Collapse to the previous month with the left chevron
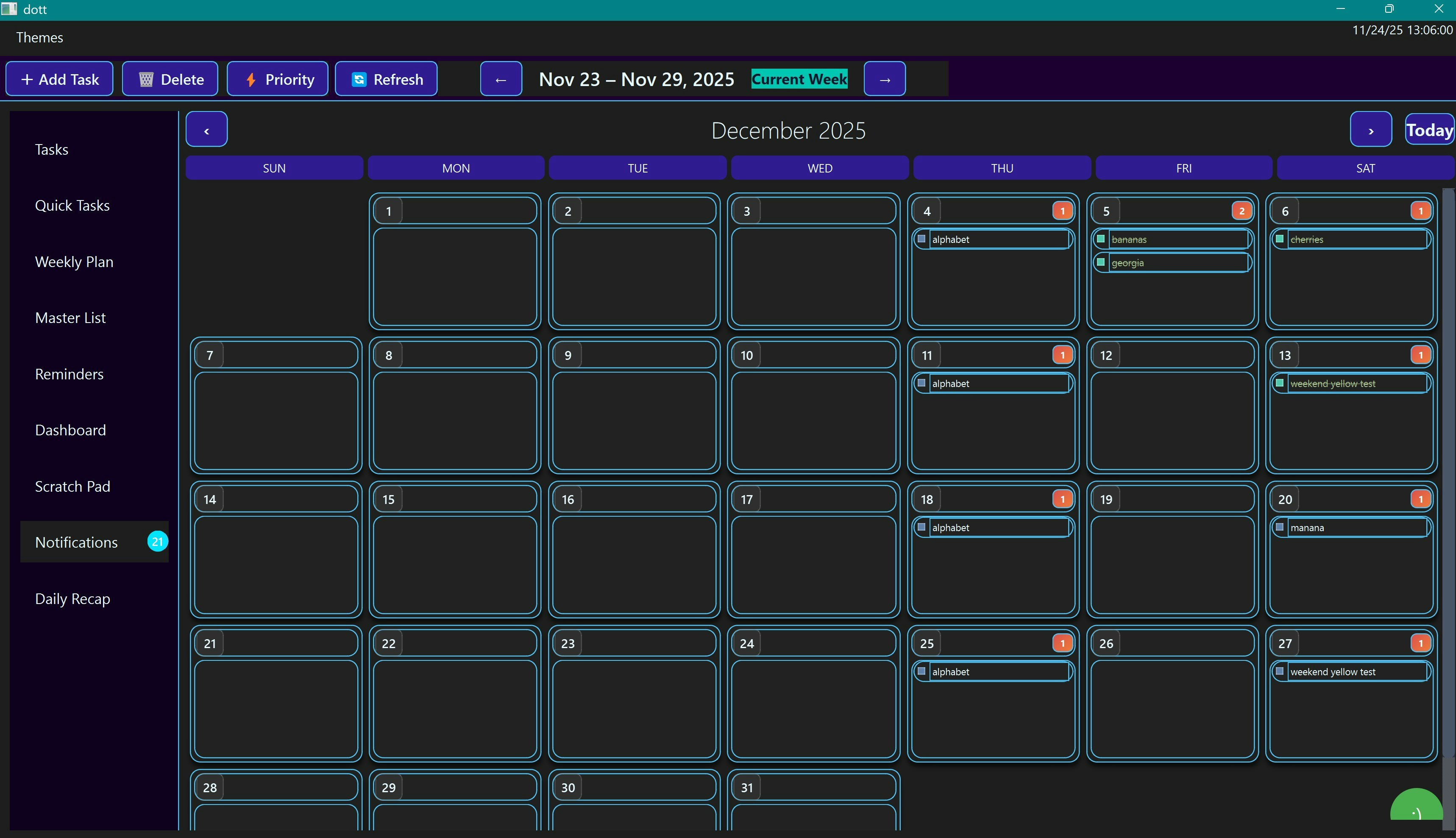The width and height of the screenshot is (1456, 838). [x=206, y=129]
